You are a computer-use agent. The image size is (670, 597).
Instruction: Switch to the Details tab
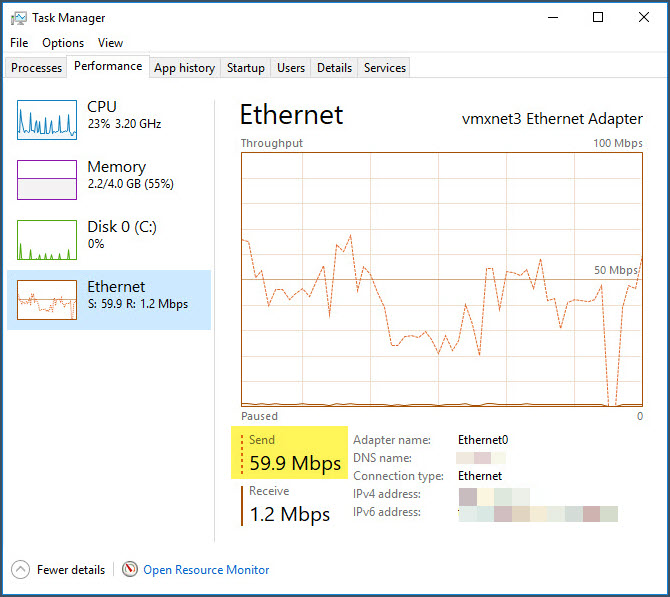pos(334,68)
